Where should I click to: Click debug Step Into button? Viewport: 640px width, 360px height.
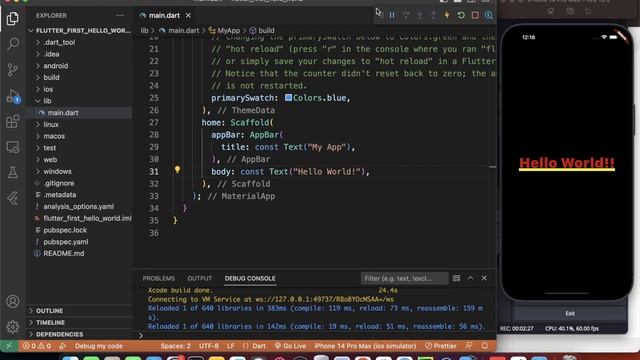click(420, 15)
